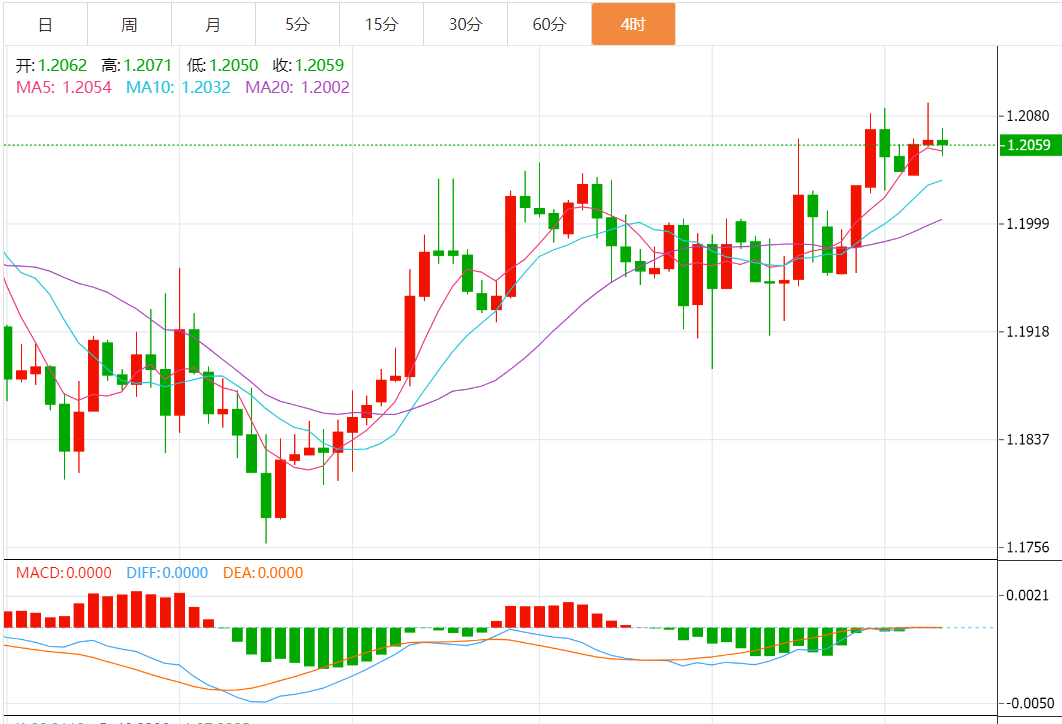Switch to the 5分 timeframe tab

click(x=297, y=24)
